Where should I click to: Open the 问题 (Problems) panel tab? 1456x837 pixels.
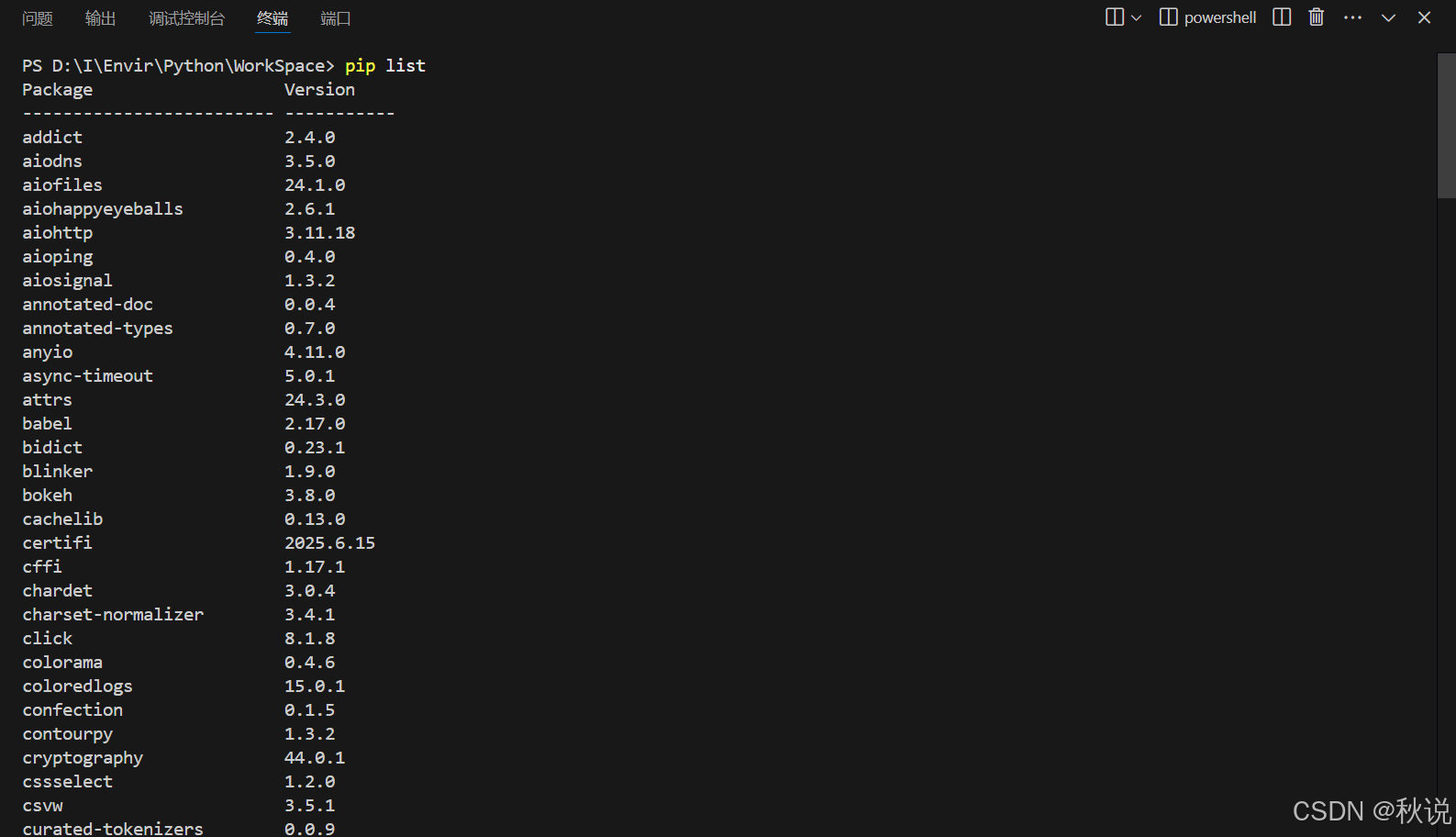pos(38,18)
